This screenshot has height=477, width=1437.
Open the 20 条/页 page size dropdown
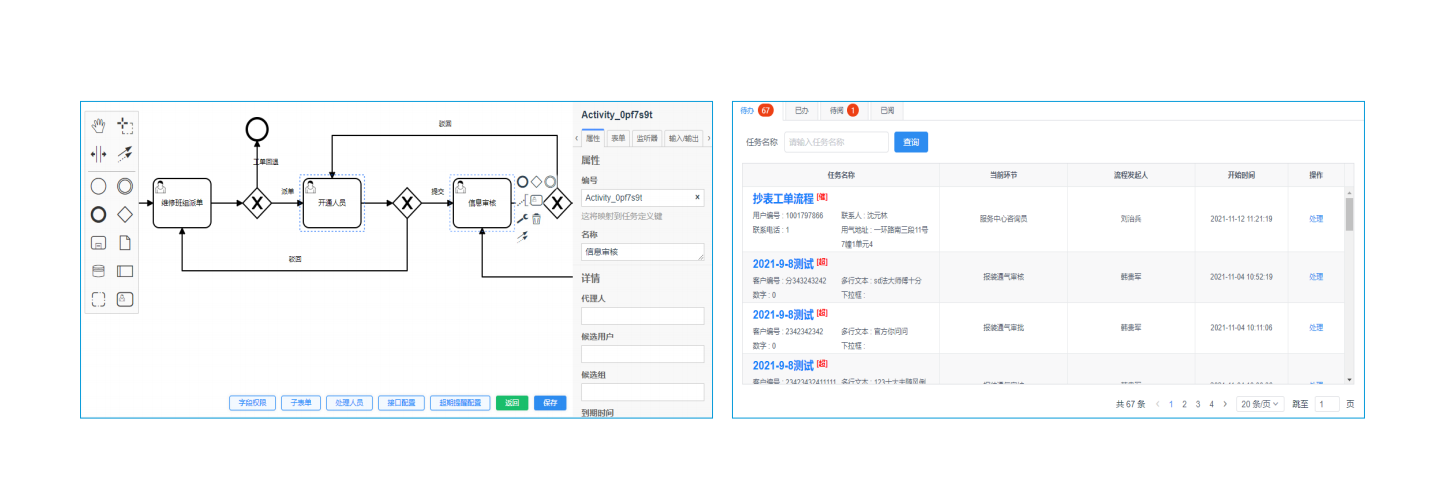[x=1260, y=404]
